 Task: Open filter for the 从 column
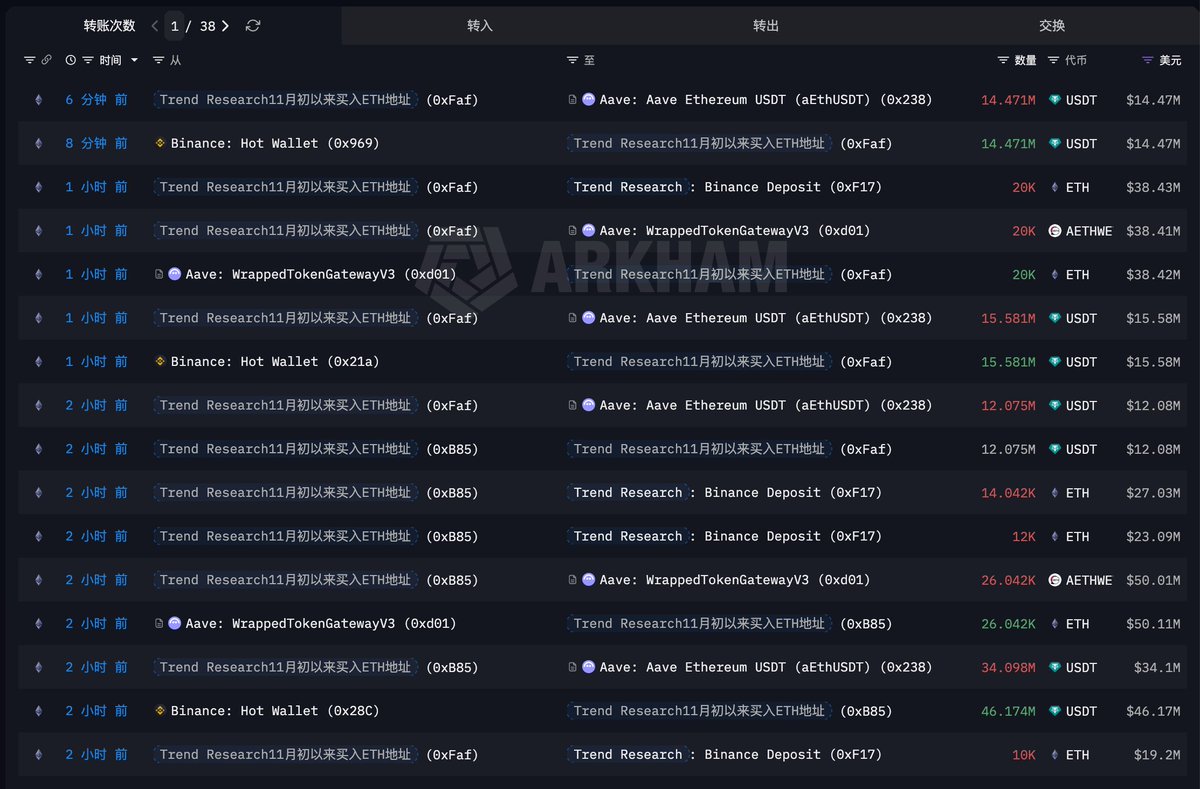pyautogui.click(x=158, y=61)
